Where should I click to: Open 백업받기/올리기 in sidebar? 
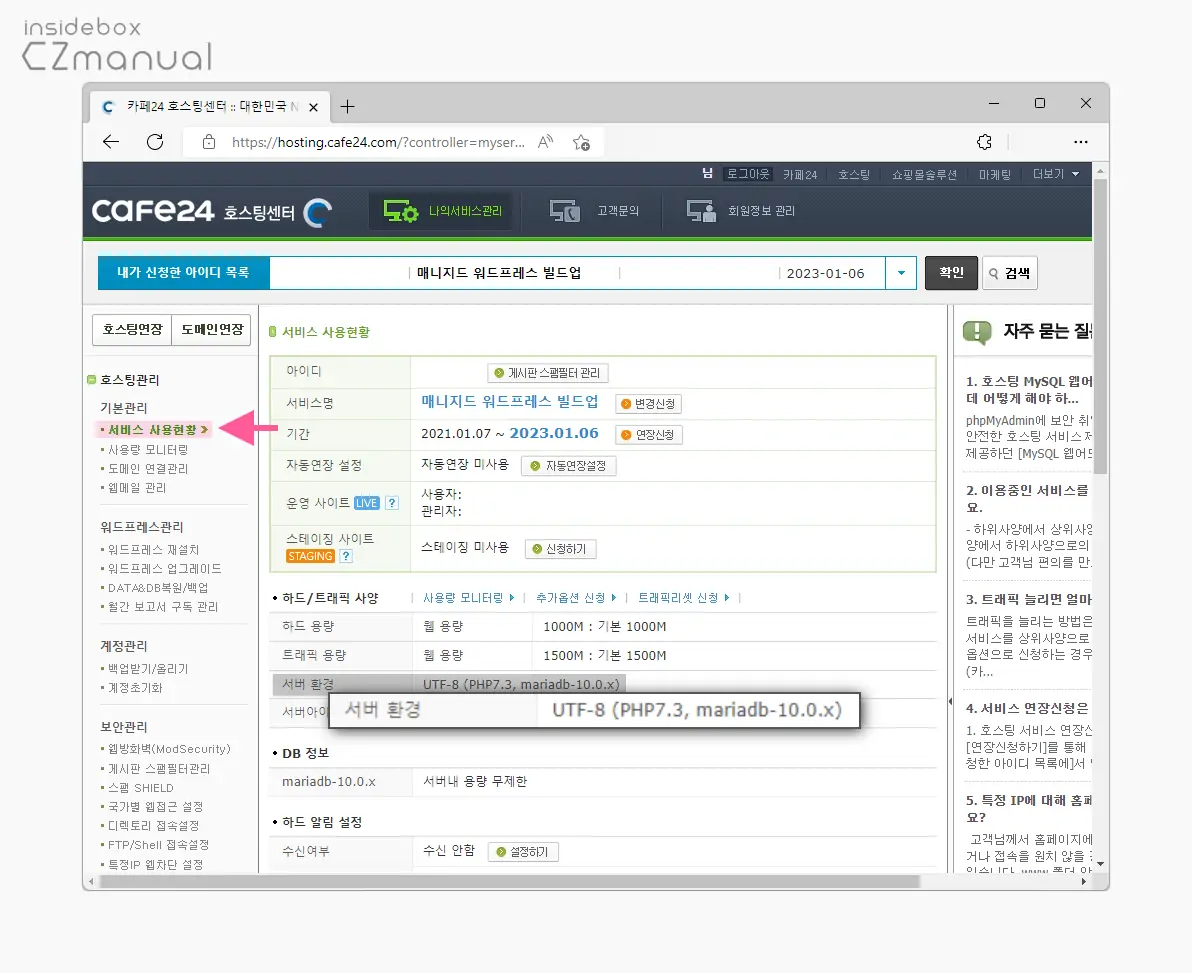(147, 668)
